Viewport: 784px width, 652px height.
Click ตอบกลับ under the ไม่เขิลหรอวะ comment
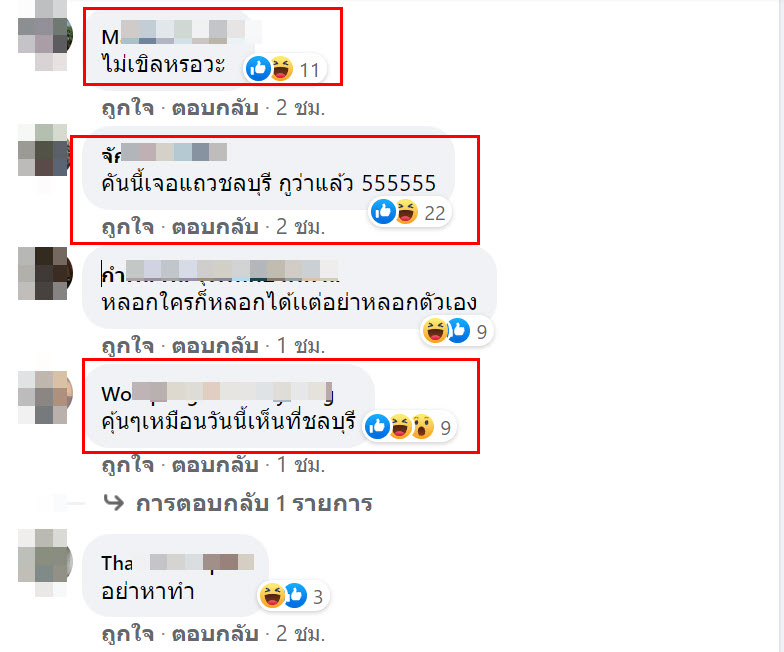(x=215, y=108)
